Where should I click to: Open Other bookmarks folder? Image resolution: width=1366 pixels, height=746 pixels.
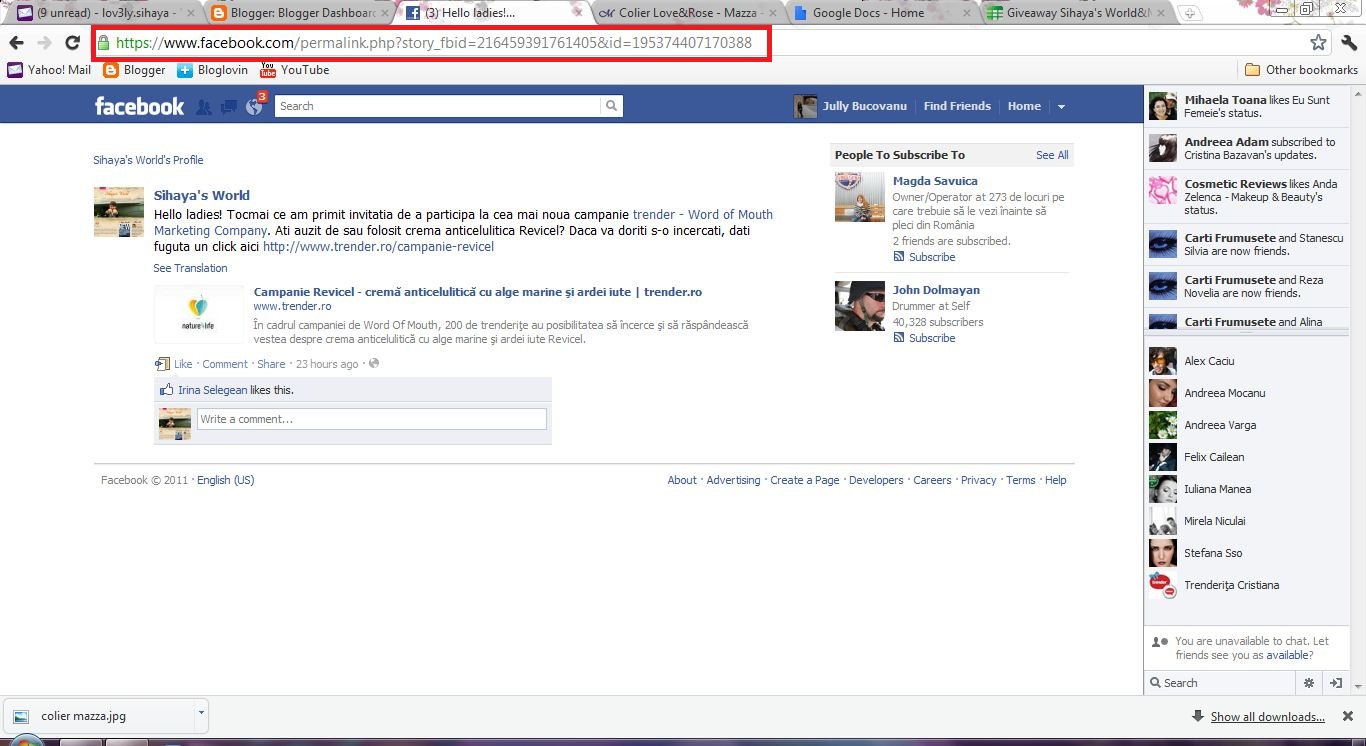coord(1301,70)
